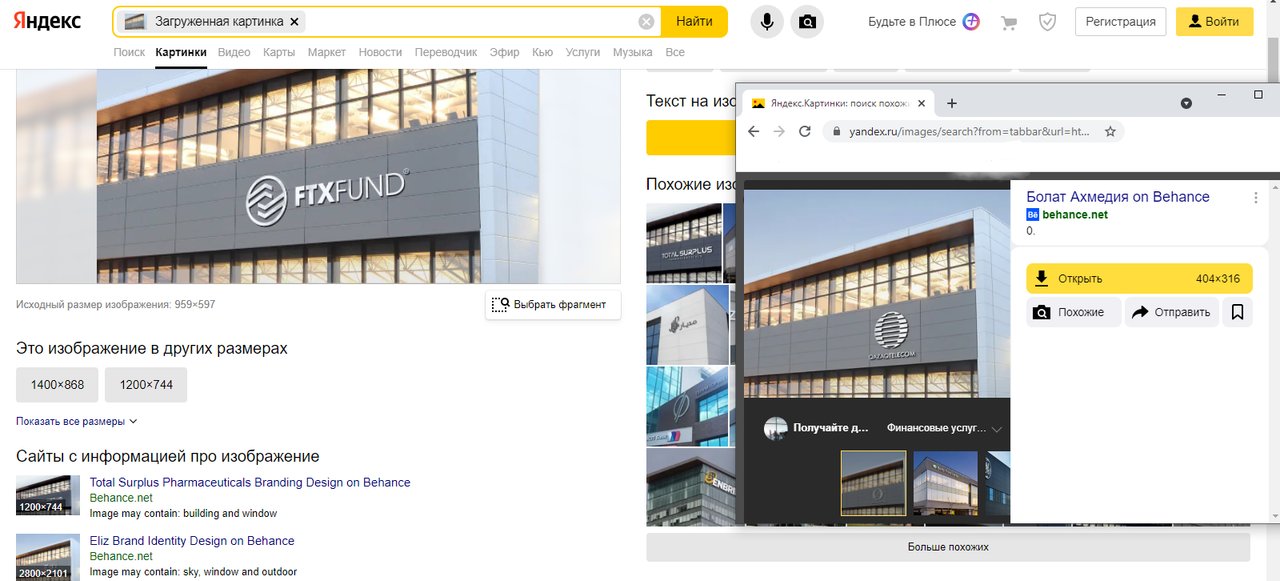Click the forward arrow in the popup browser

pos(780,131)
